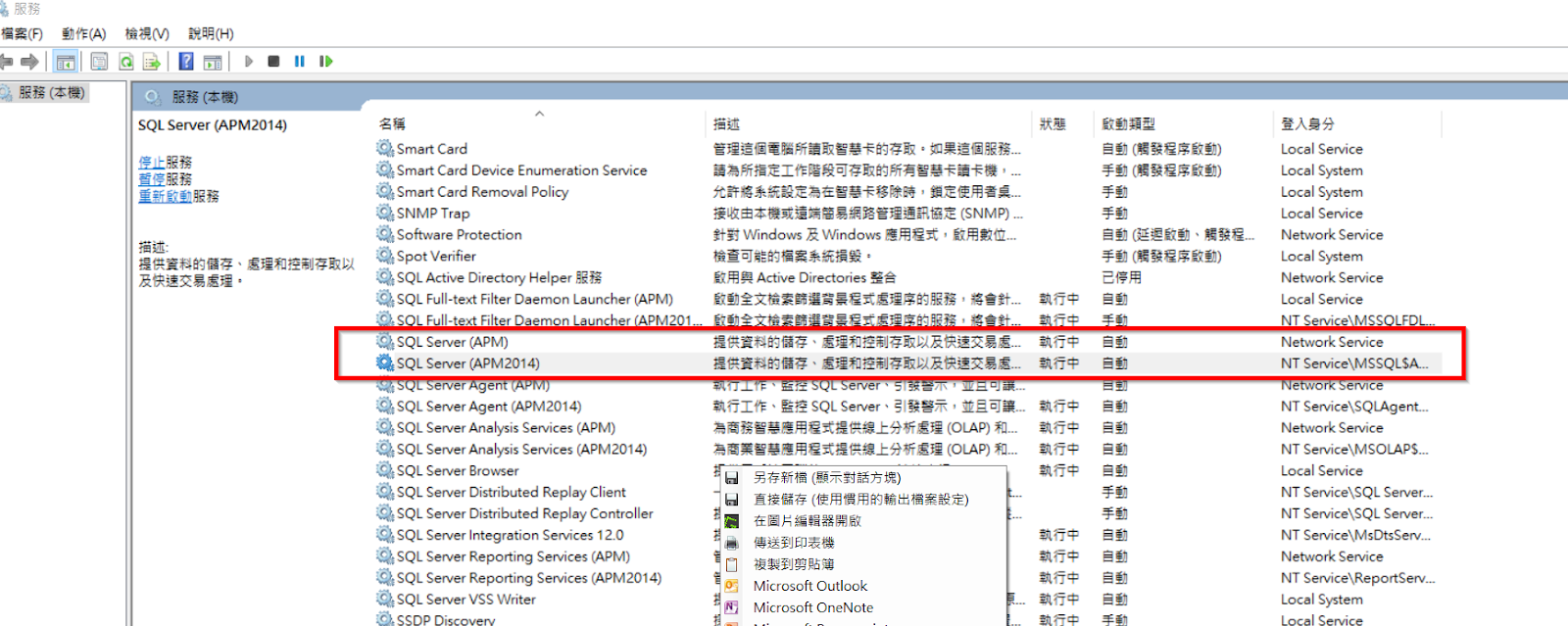Click gear icon of SQL Server VSS Writer
The height and width of the screenshot is (626, 1568).
[385, 599]
